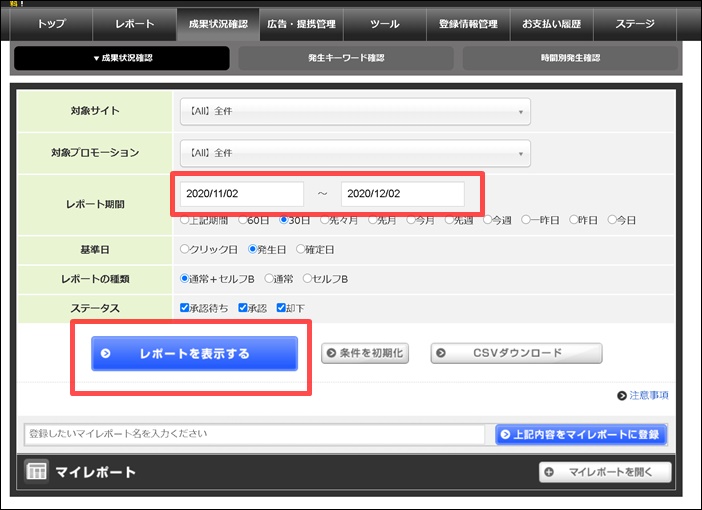Viewport: 702px width, 510px height.
Task: Select クリック日 as the base date
Action: [x=185, y=249]
